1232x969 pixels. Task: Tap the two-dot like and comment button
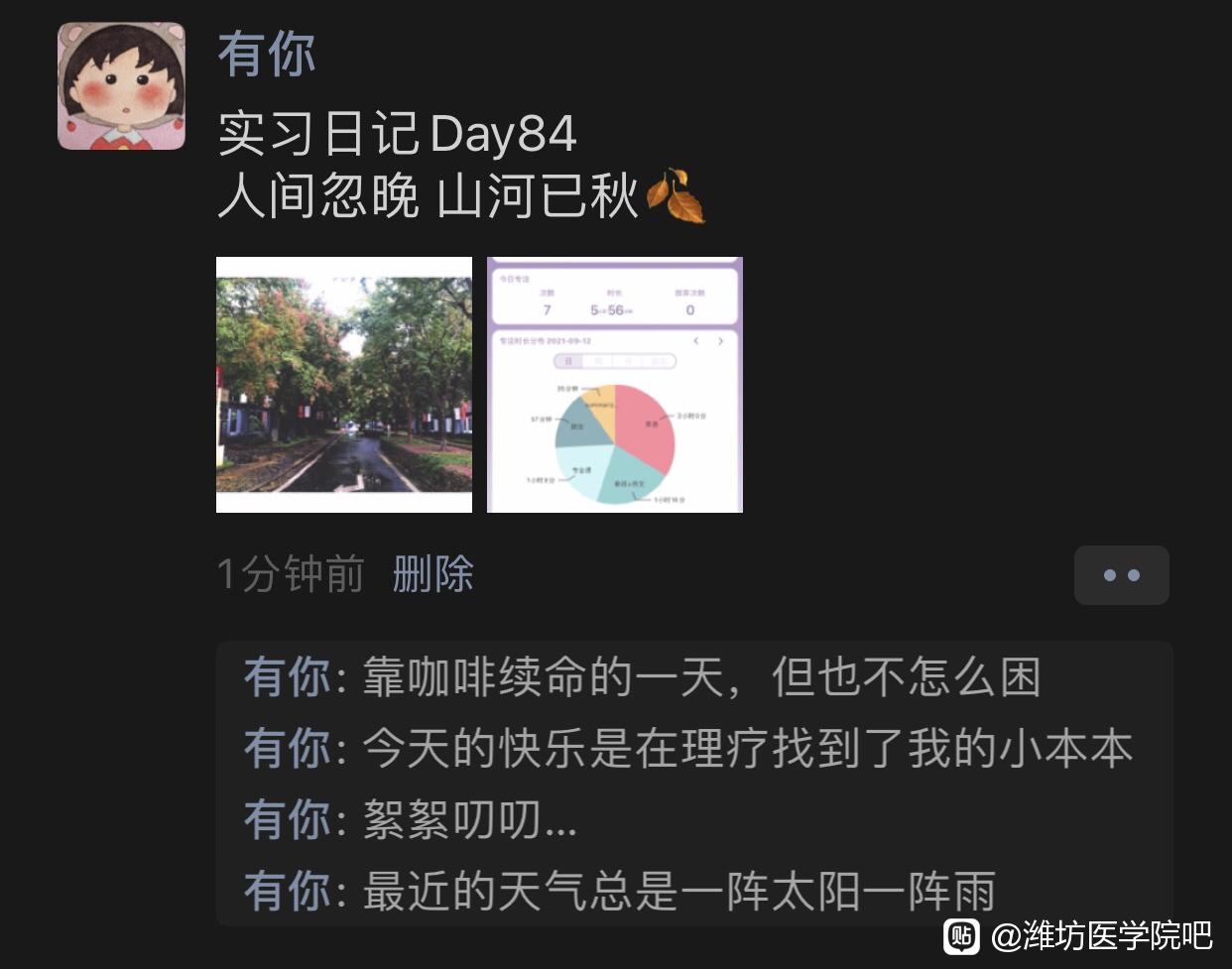tap(1122, 575)
